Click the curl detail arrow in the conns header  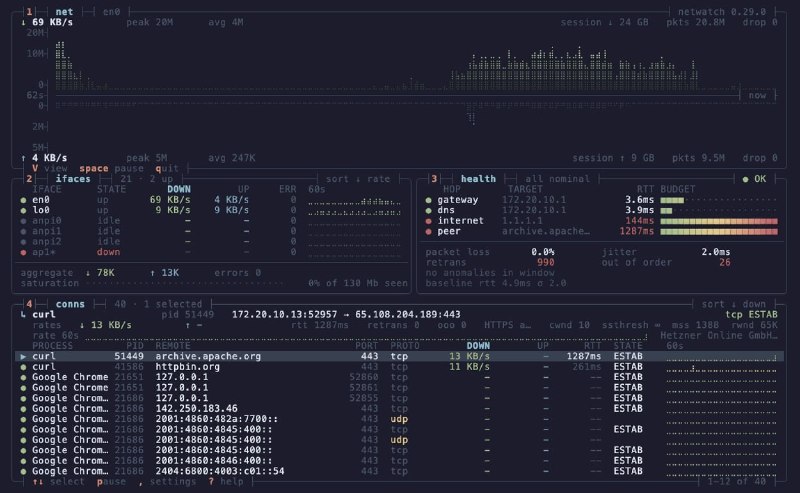point(23,314)
